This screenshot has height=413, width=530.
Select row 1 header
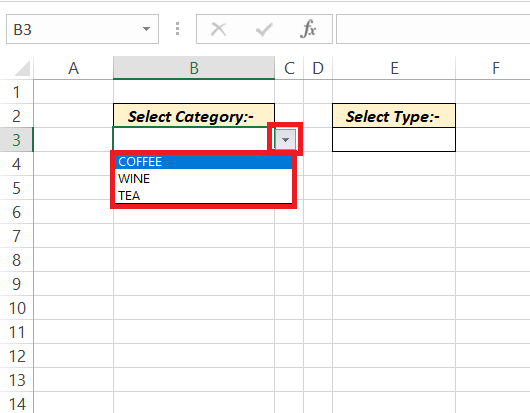click(x=17, y=92)
